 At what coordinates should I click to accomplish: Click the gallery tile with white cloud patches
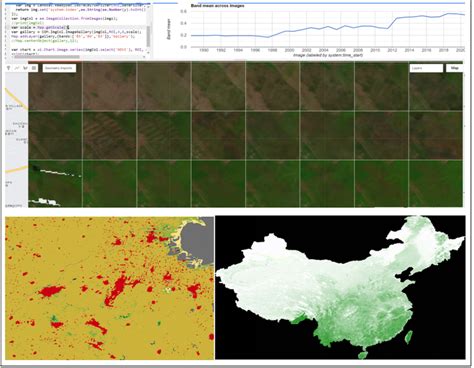click(x=55, y=184)
